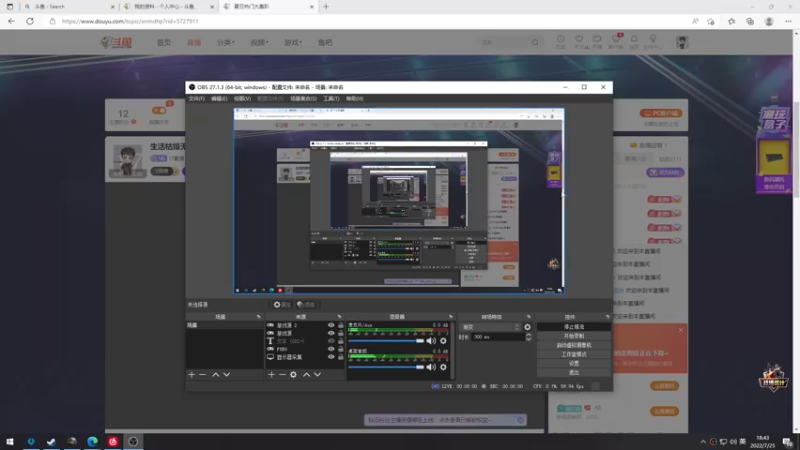The width and height of the screenshot is (800, 450).
Task: Add a new scene with the scenes plus button
Action: coord(191,374)
